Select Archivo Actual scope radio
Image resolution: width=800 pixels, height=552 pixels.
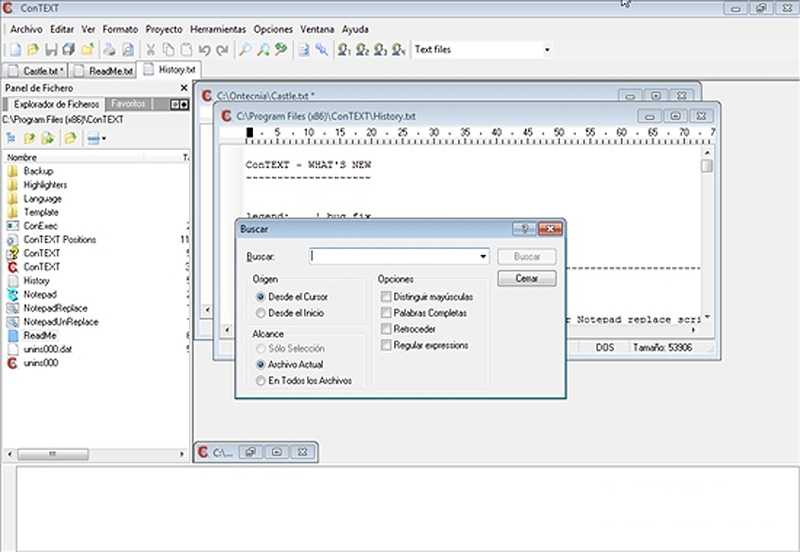coord(261,365)
